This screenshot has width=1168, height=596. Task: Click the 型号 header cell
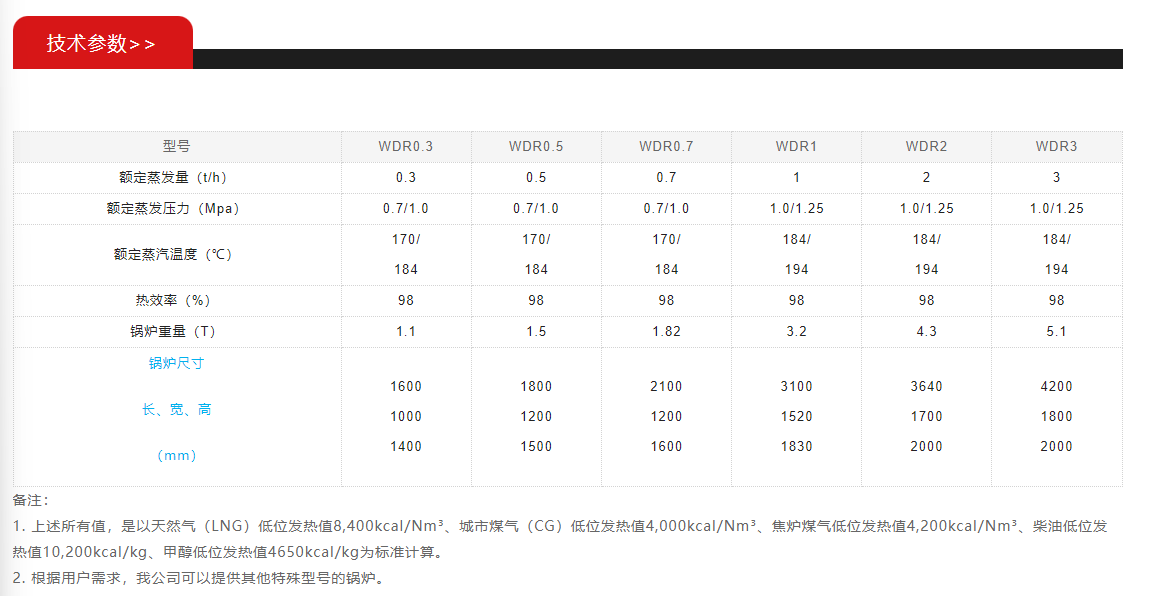click(175, 146)
